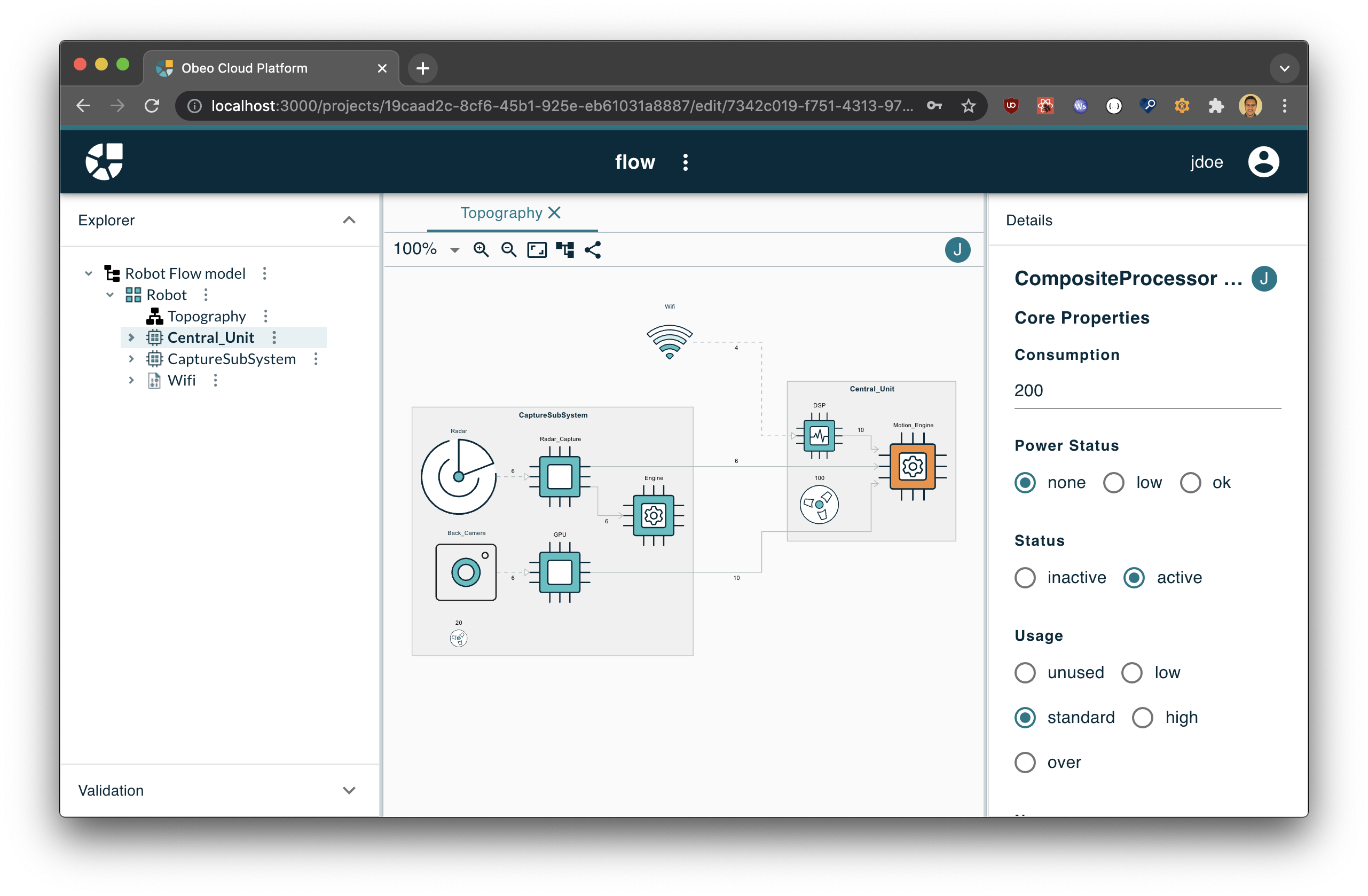Open the flow project three-dot menu
This screenshot has height=896, width=1368.
(685, 162)
